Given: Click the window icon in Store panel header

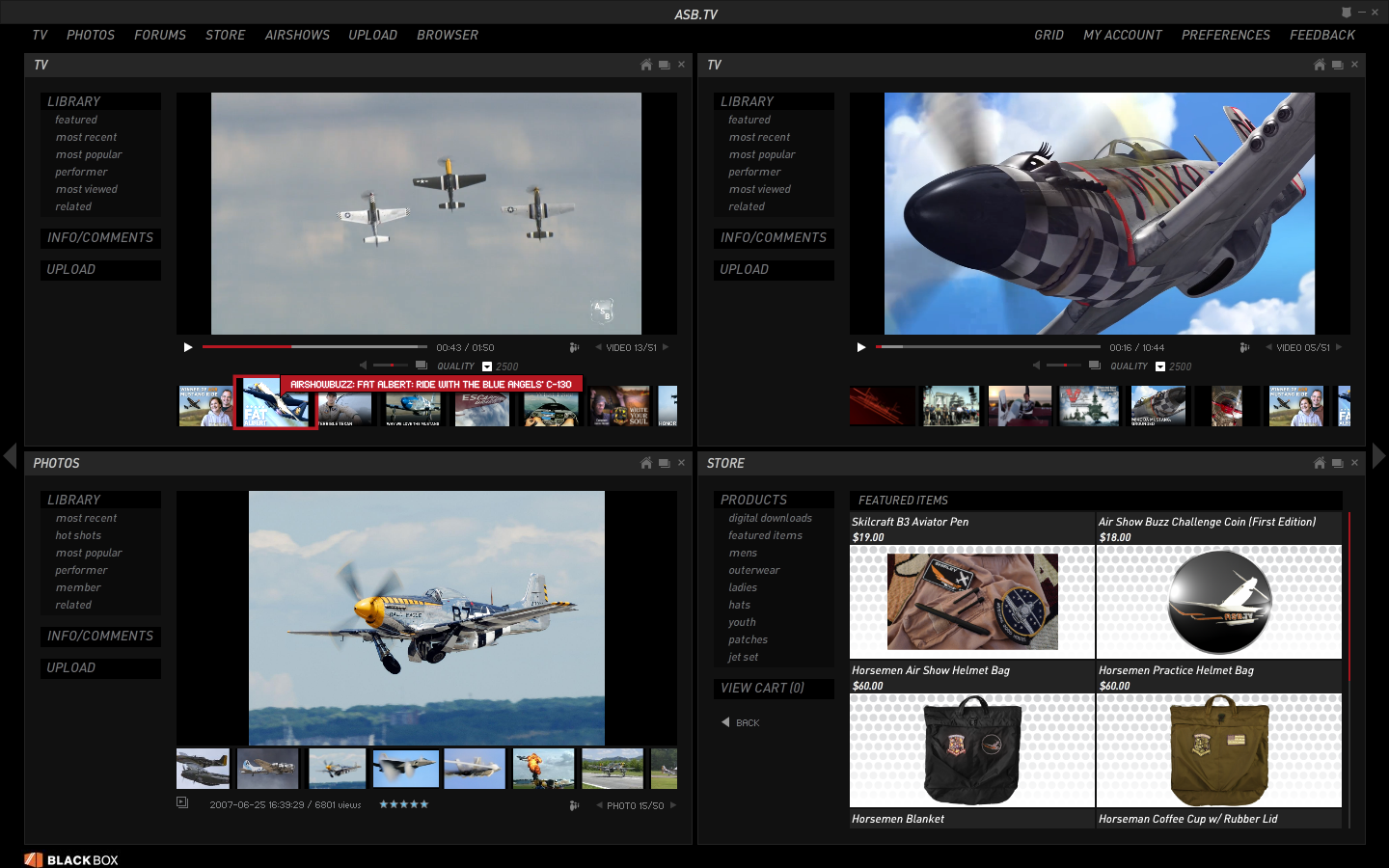Looking at the screenshot, I should point(1337,463).
